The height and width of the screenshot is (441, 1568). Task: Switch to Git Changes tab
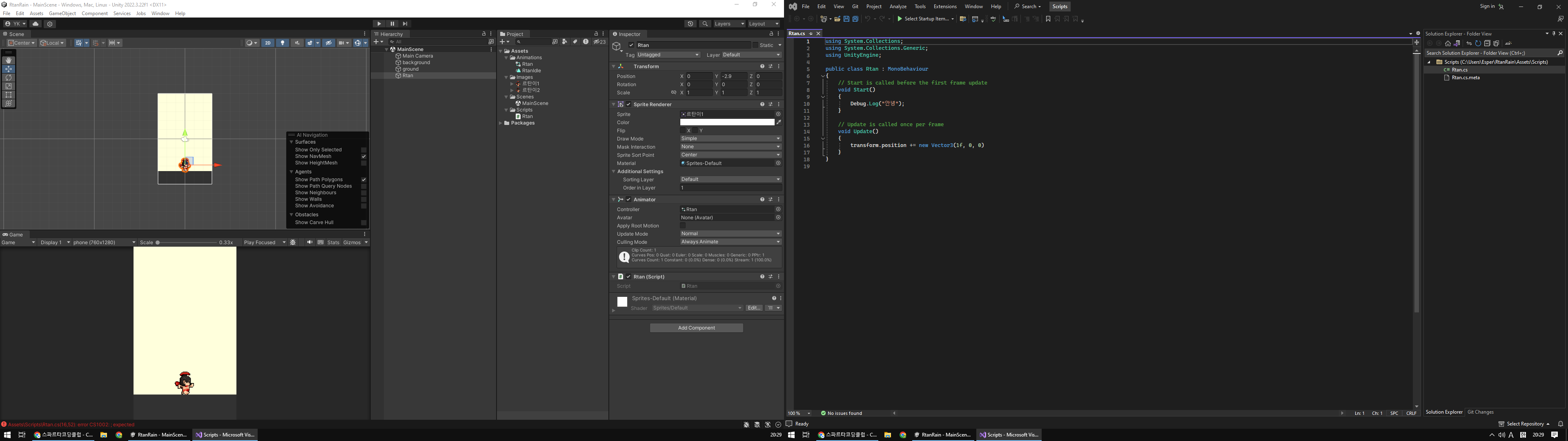pos(1480,412)
